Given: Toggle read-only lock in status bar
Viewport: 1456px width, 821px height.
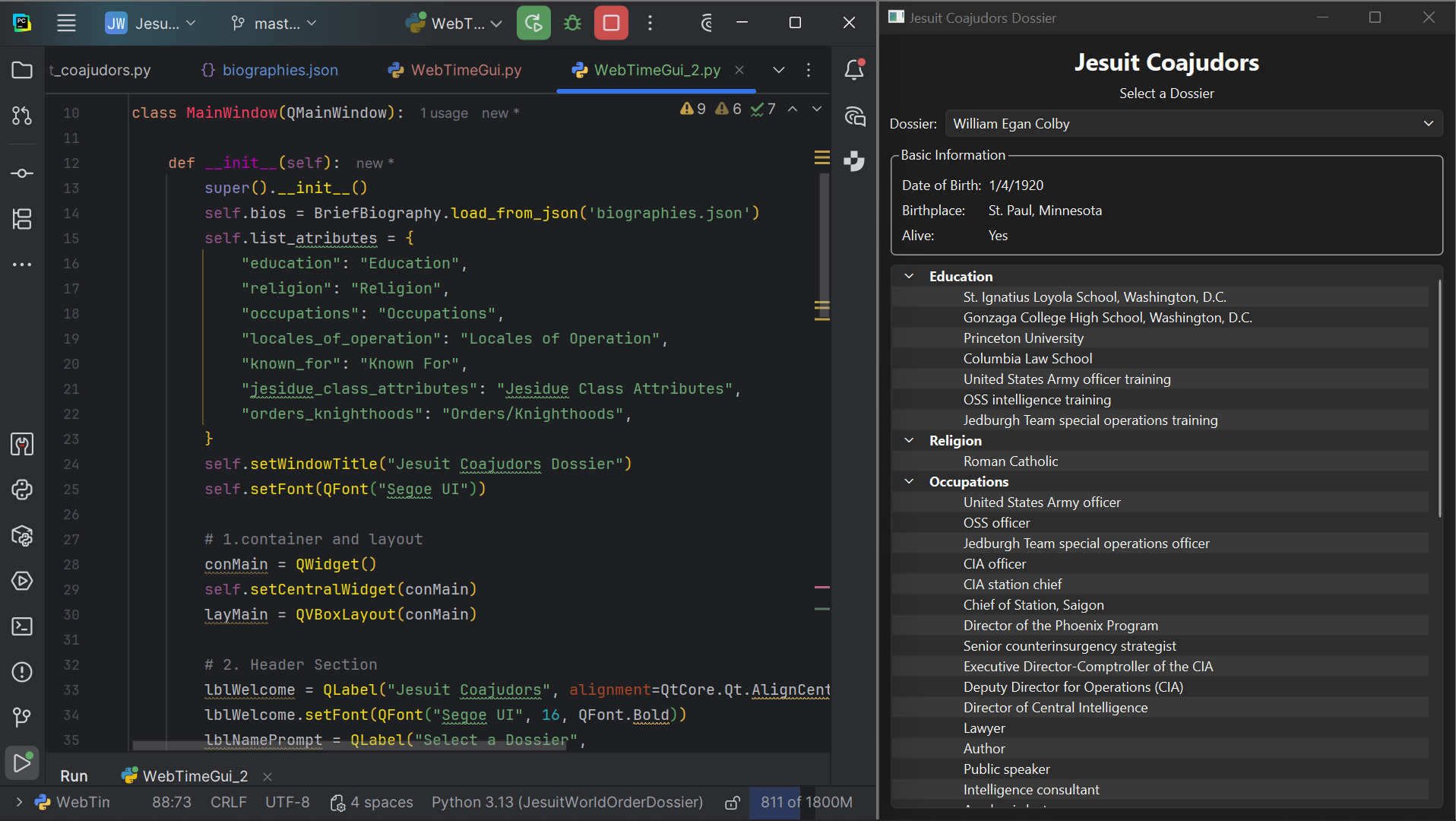Looking at the screenshot, I should [x=733, y=803].
